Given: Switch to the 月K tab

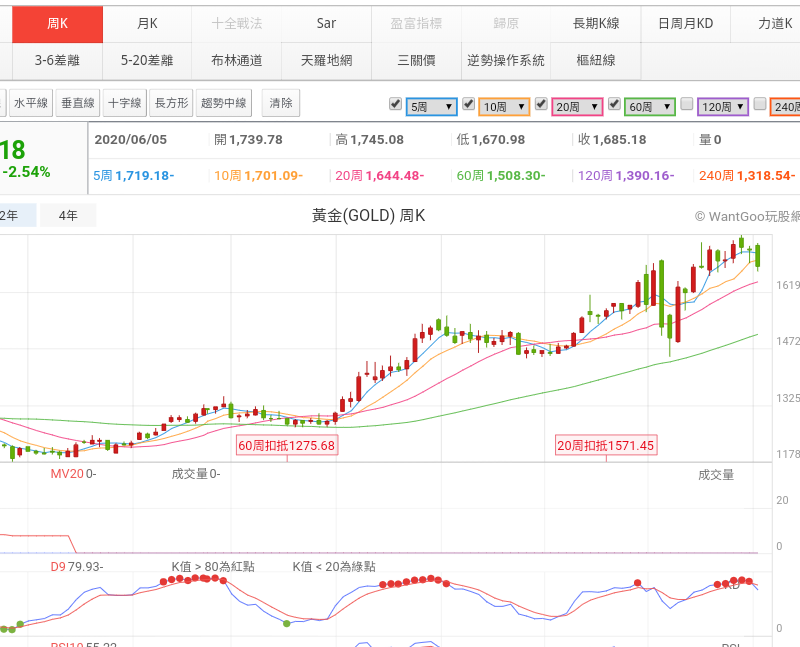Looking at the screenshot, I should point(147,23).
